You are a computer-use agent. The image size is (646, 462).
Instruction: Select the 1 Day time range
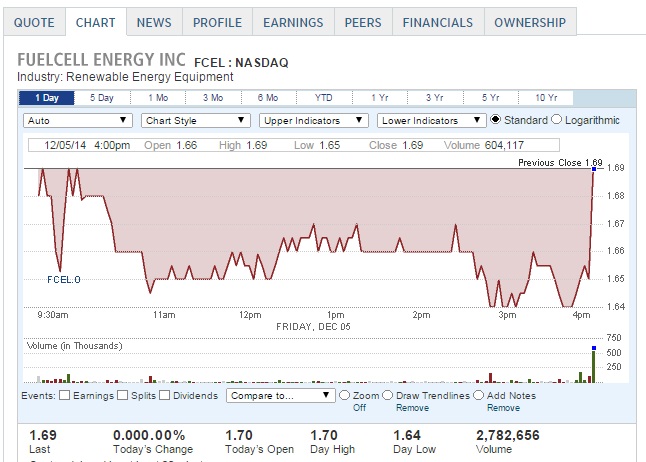(x=47, y=98)
